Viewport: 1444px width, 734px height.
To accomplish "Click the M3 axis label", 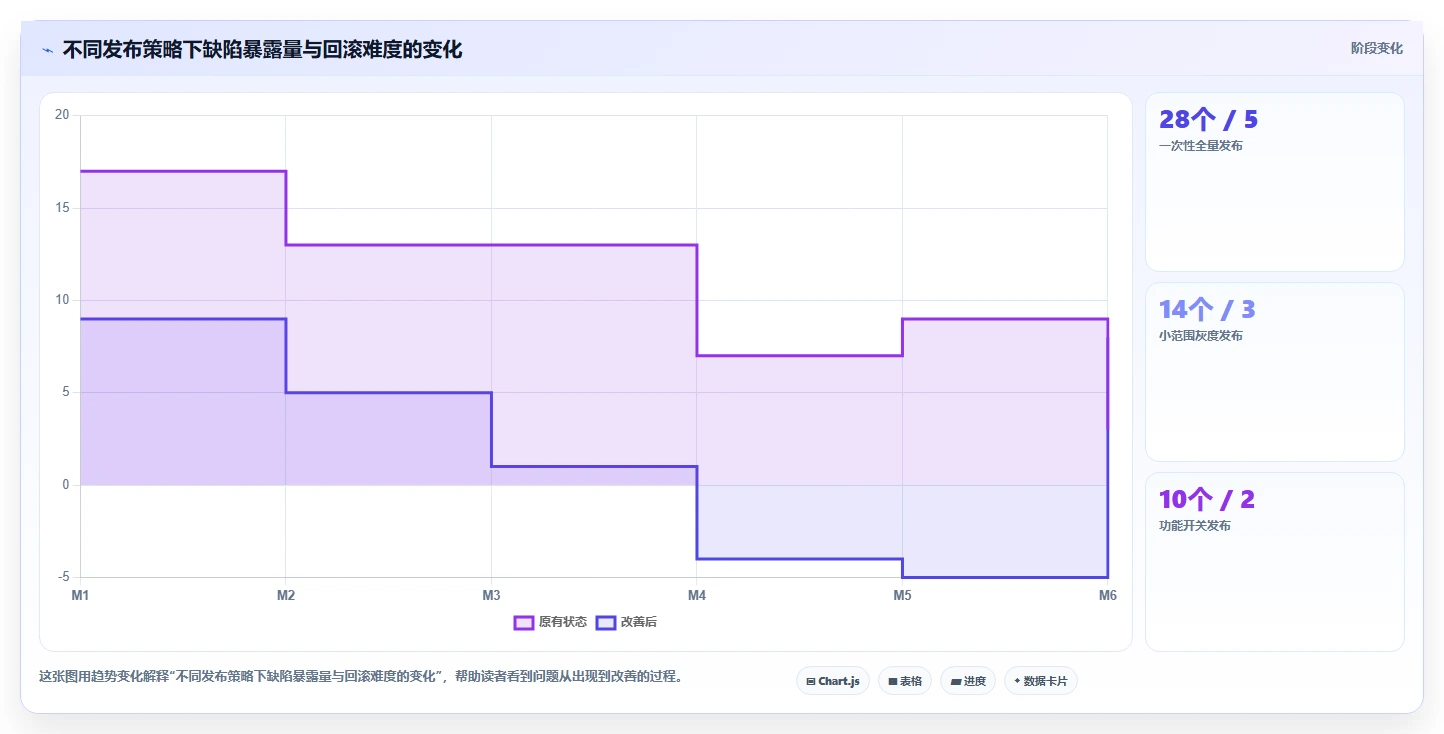I will (491, 596).
